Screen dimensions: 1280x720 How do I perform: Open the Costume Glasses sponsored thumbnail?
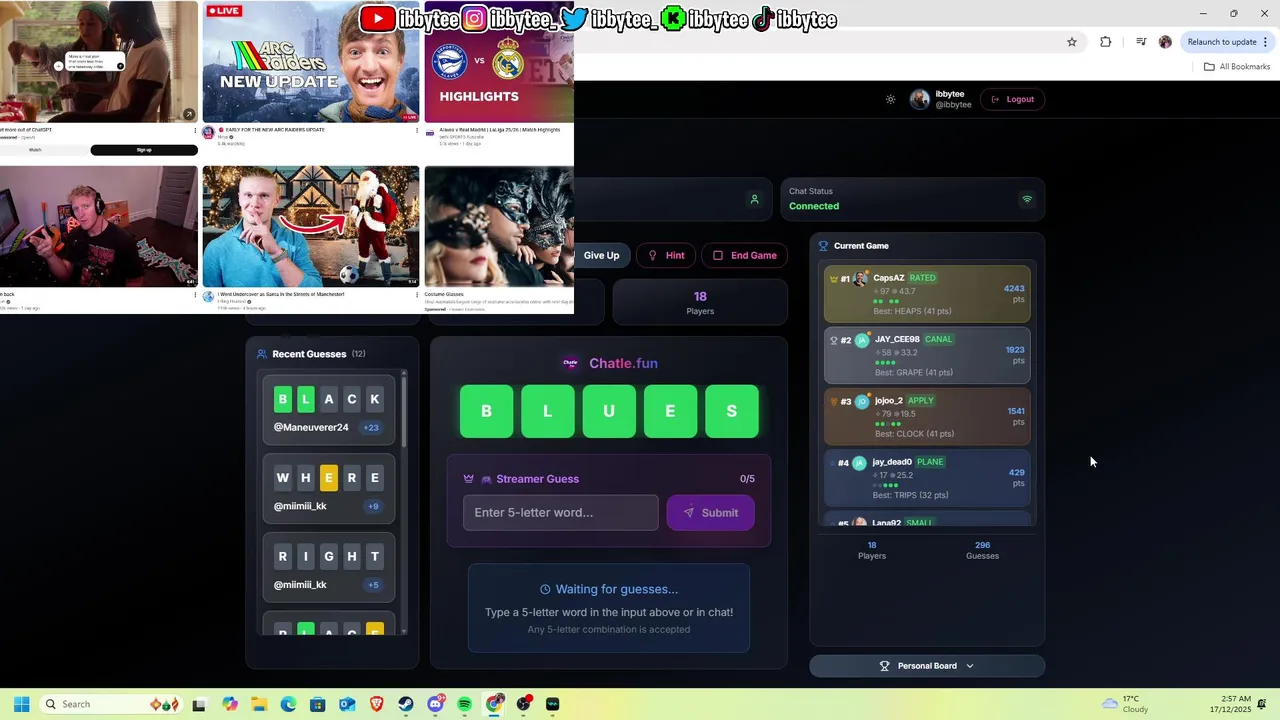point(499,227)
